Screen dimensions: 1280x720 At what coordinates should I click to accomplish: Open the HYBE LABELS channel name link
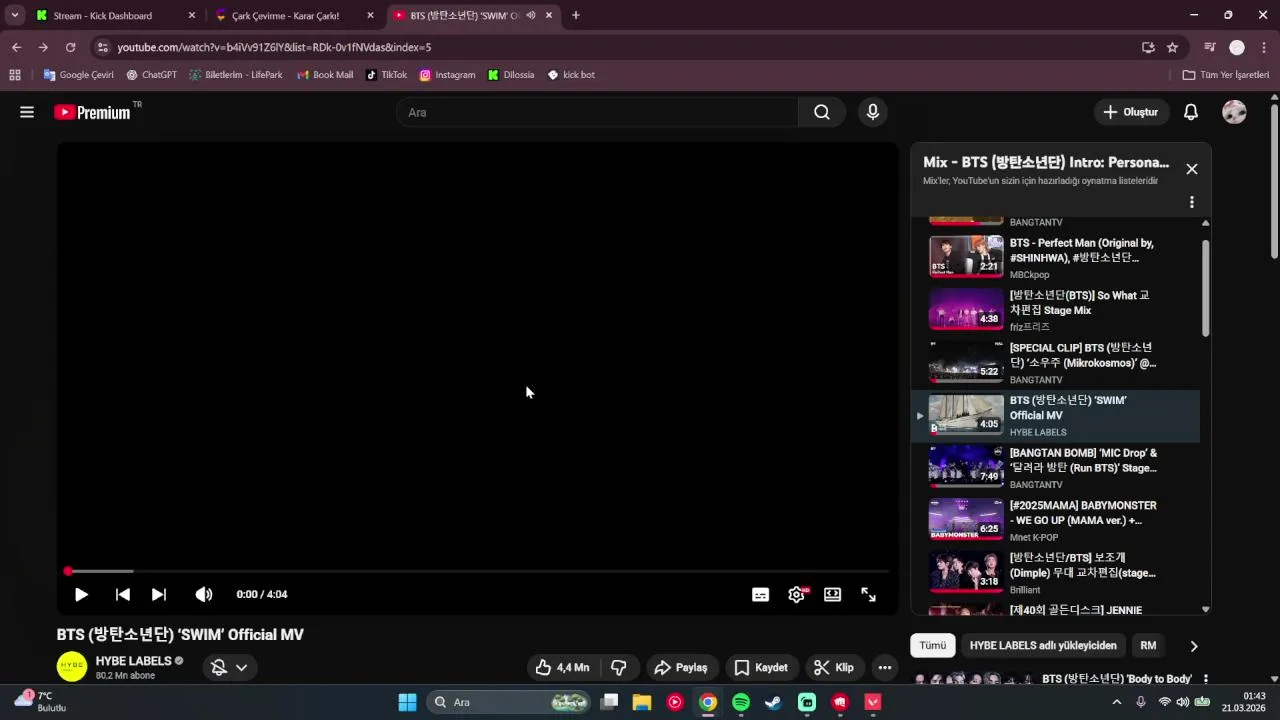134,661
